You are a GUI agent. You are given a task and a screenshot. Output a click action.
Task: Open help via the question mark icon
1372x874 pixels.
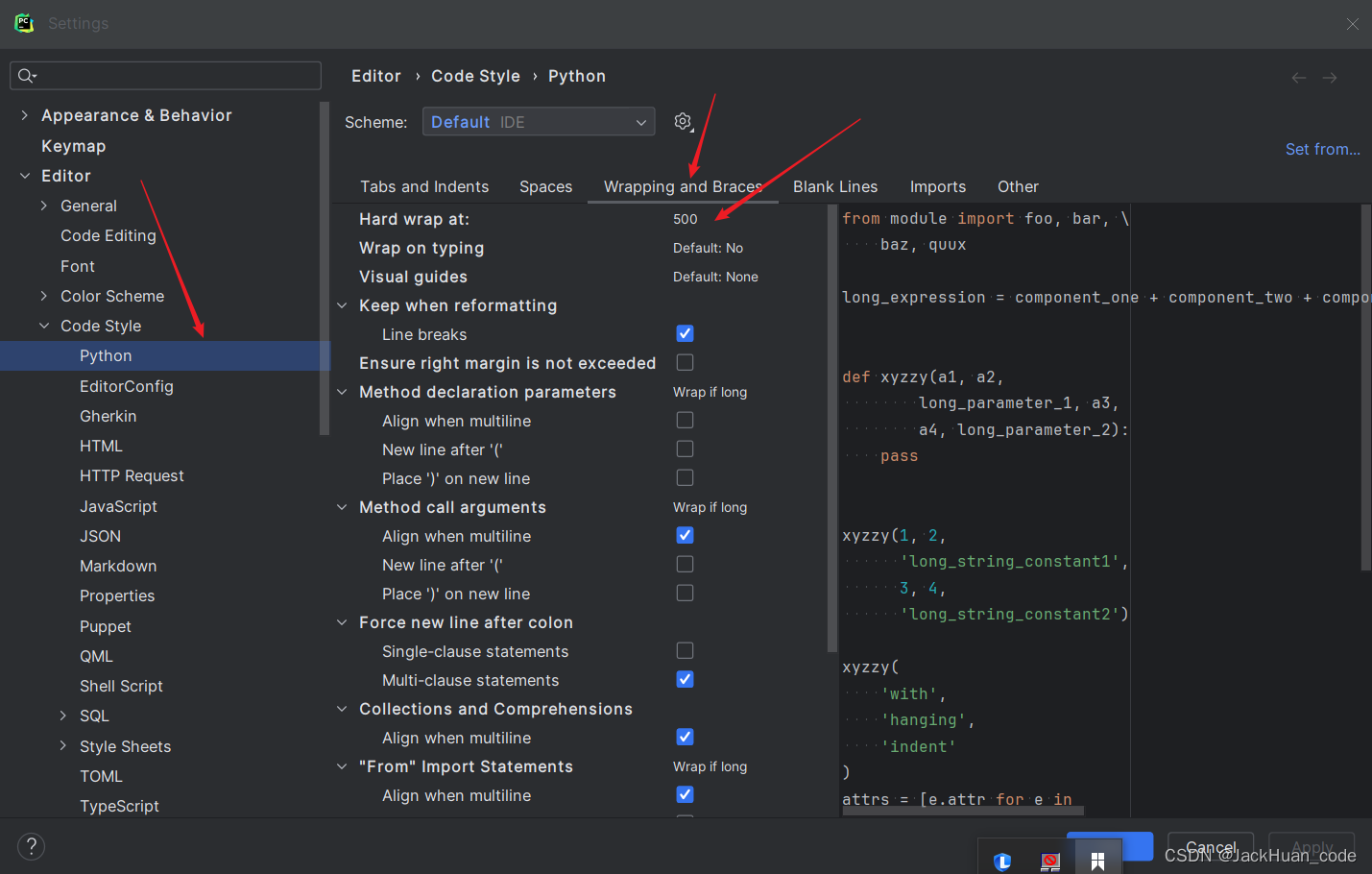[31, 846]
